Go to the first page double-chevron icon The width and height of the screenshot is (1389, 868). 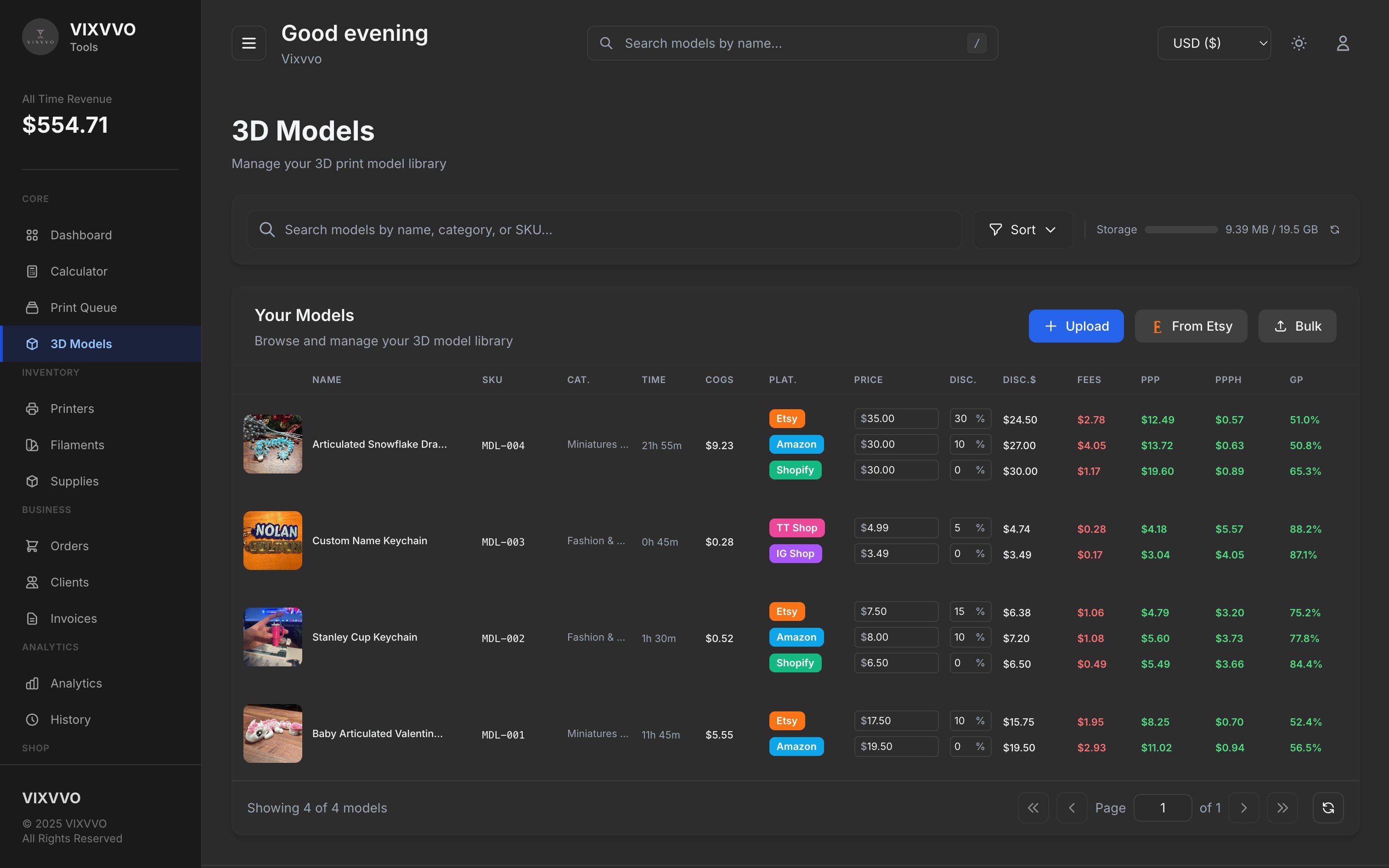tap(1033, 808)
